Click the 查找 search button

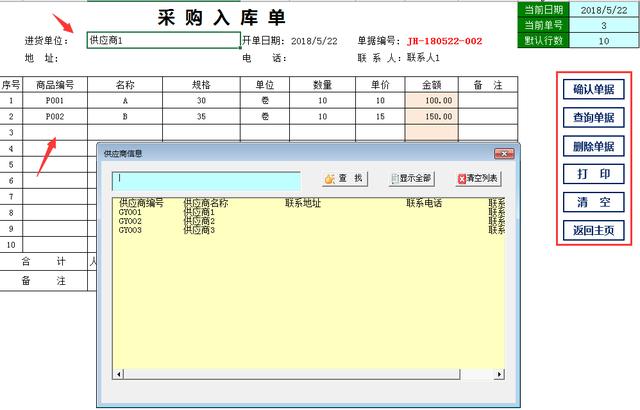[x=344, y=179]
